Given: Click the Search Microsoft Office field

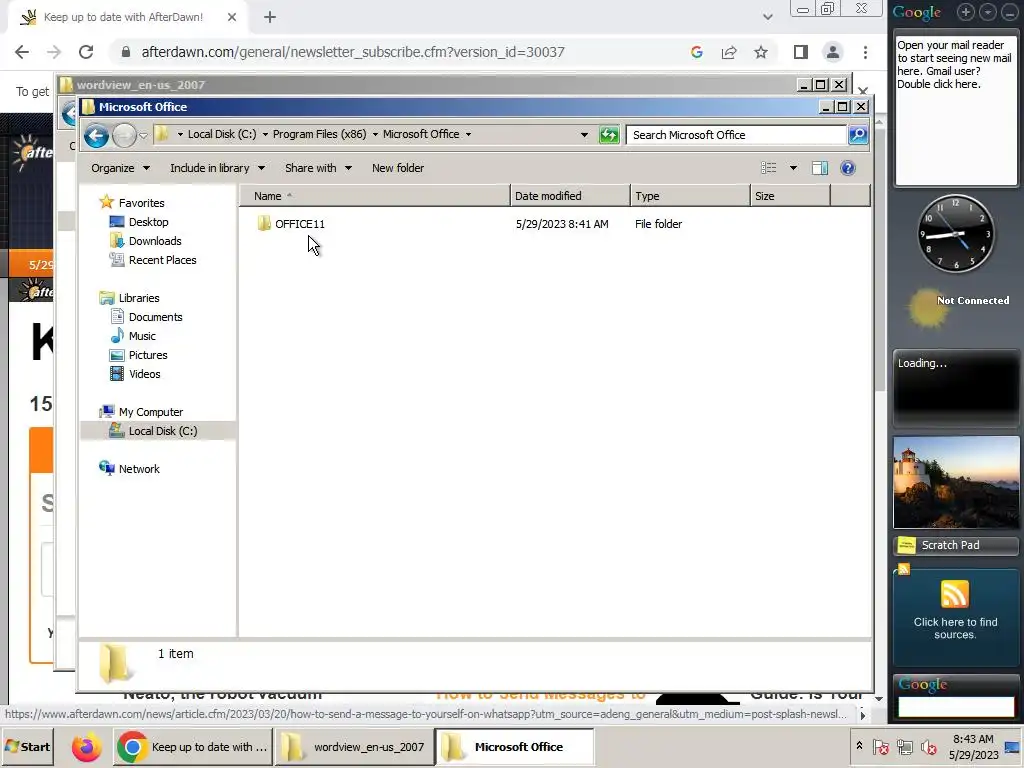Looking at the screenshot, I should pyautogui.click(x=736, y=135).
